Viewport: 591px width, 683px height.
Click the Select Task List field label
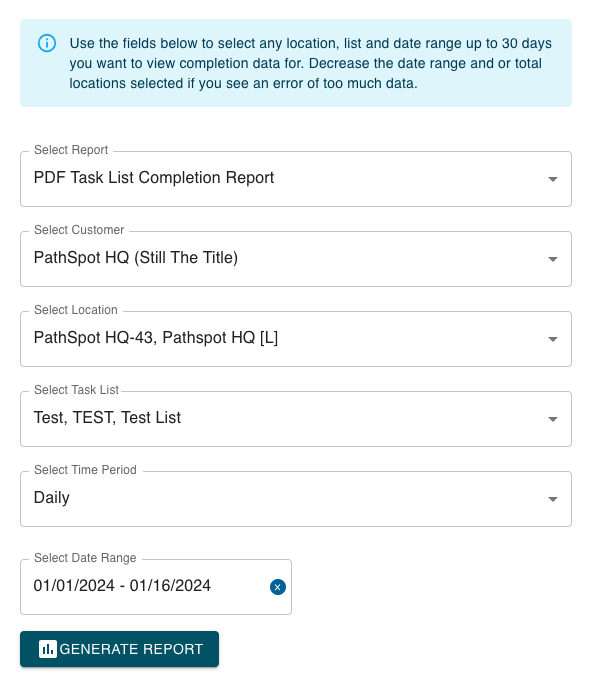tap(76, 390)
